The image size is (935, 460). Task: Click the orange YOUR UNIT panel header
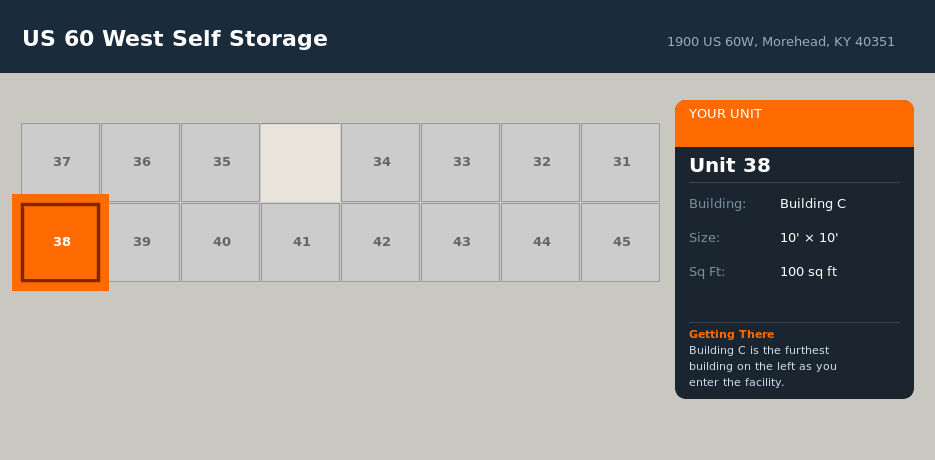794,122
